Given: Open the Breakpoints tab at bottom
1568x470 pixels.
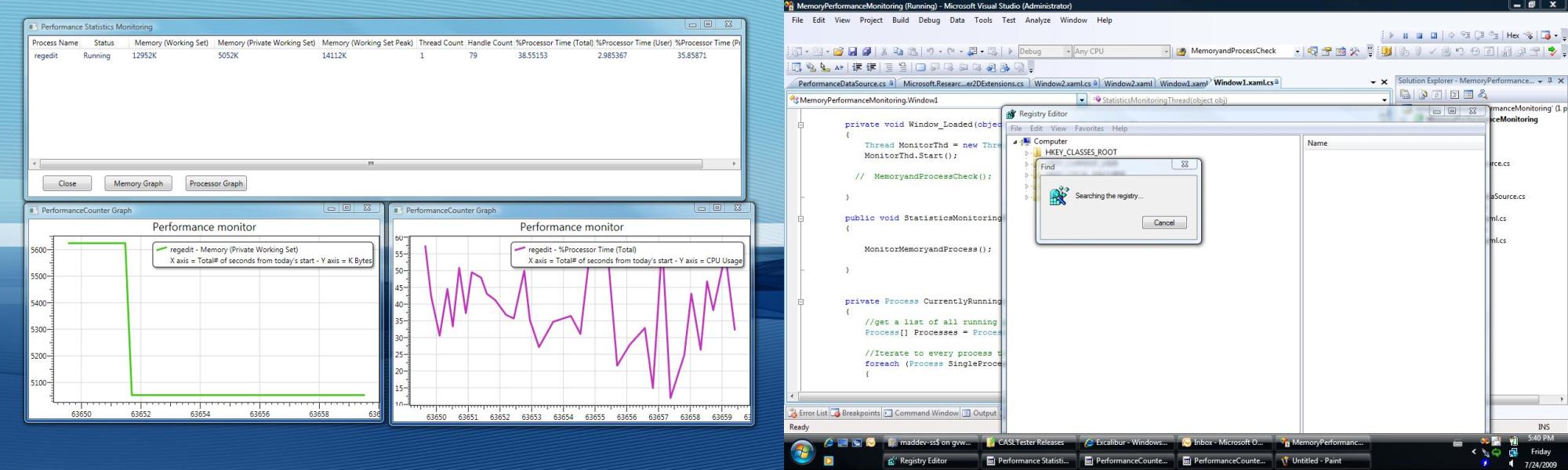Looking at the screenshot, I should click(855, 414).
